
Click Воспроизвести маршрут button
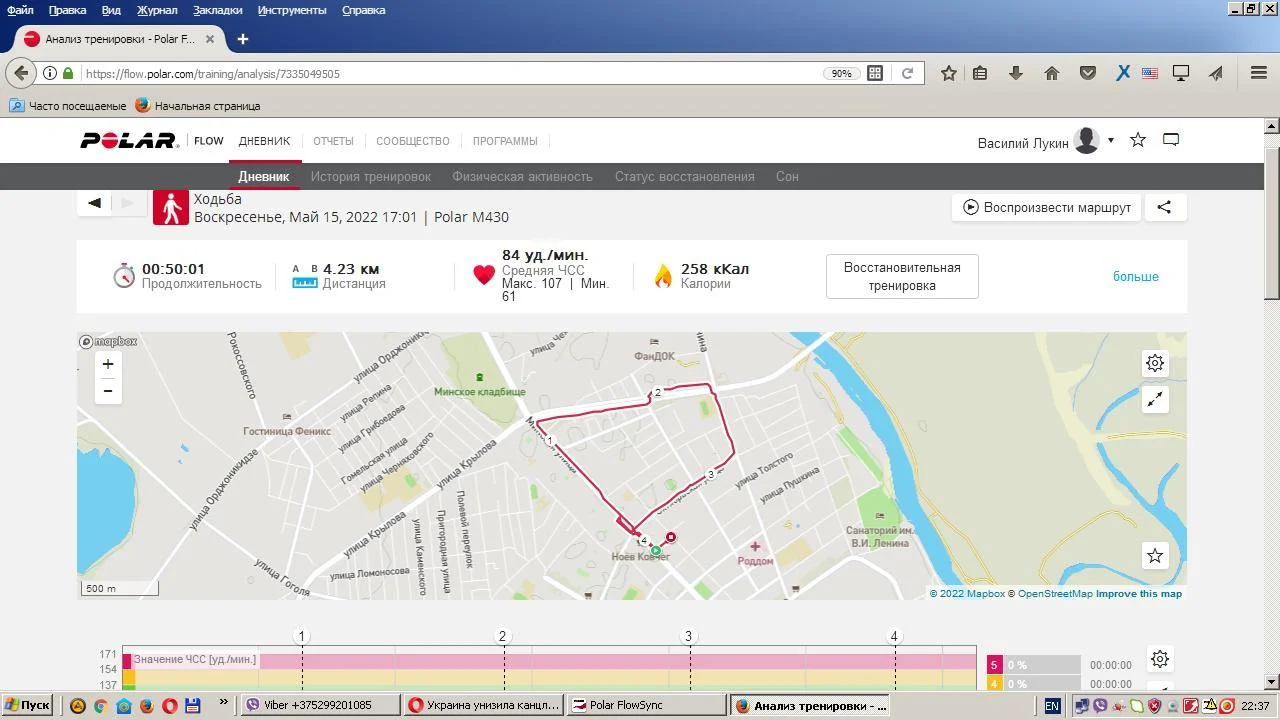[x=1047, y=207]
